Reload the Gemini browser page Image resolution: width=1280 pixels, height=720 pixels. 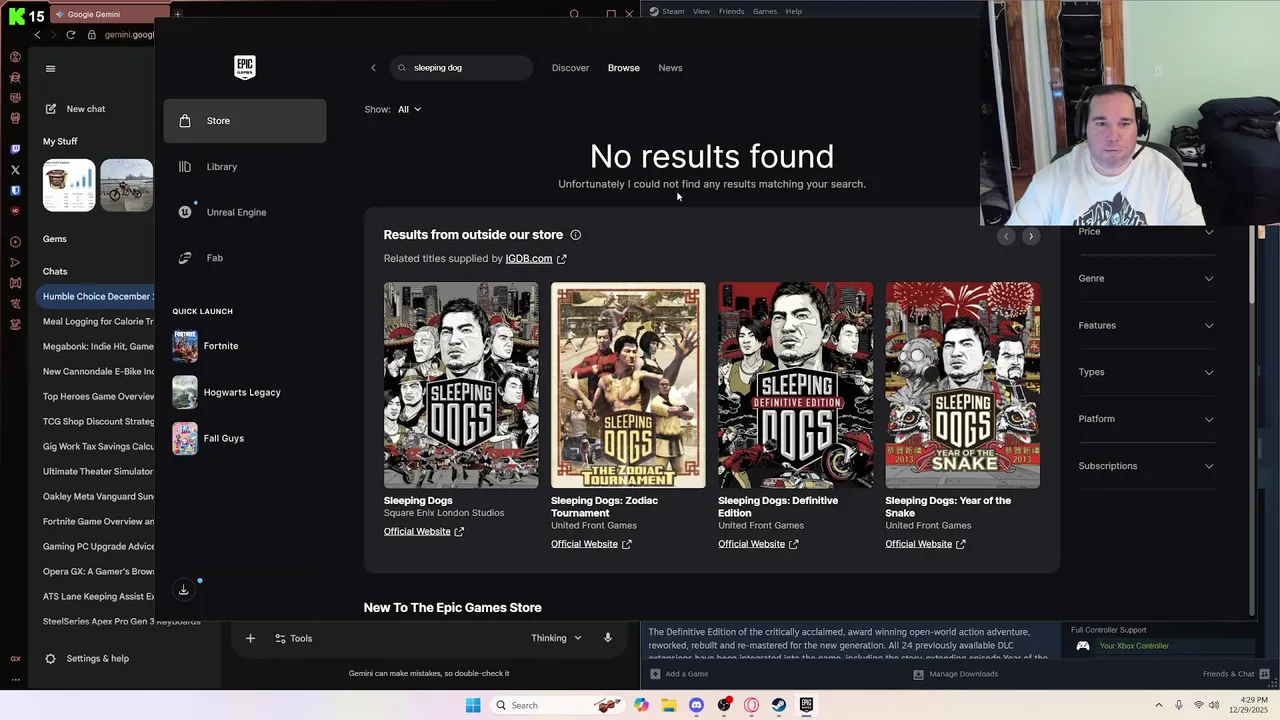click(x=70, y=35)
